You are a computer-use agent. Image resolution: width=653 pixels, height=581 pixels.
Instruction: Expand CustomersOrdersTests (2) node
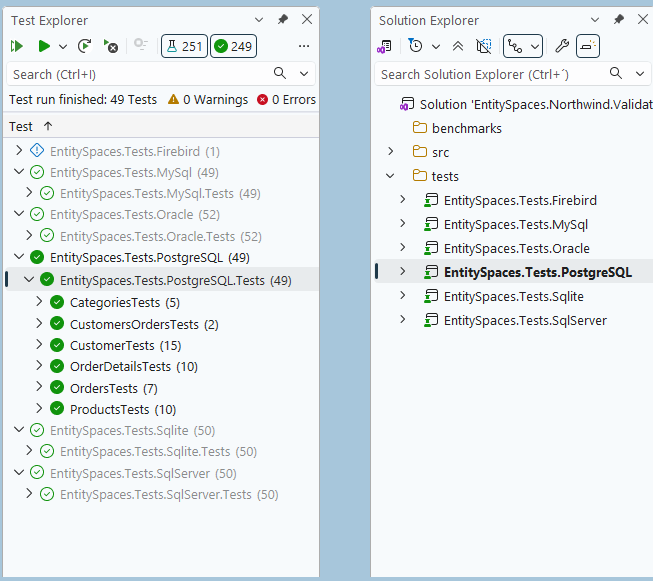point(39,324)
